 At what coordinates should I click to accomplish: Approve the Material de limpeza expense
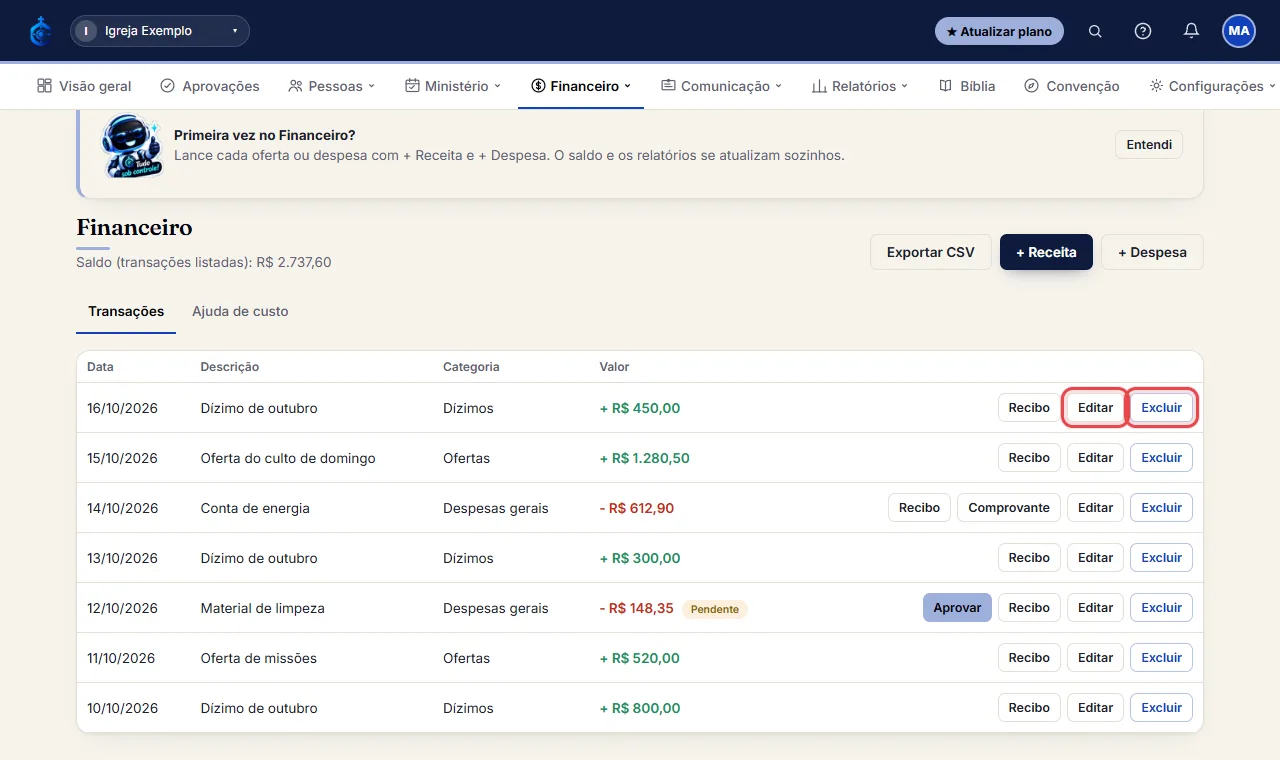[957, 608]
